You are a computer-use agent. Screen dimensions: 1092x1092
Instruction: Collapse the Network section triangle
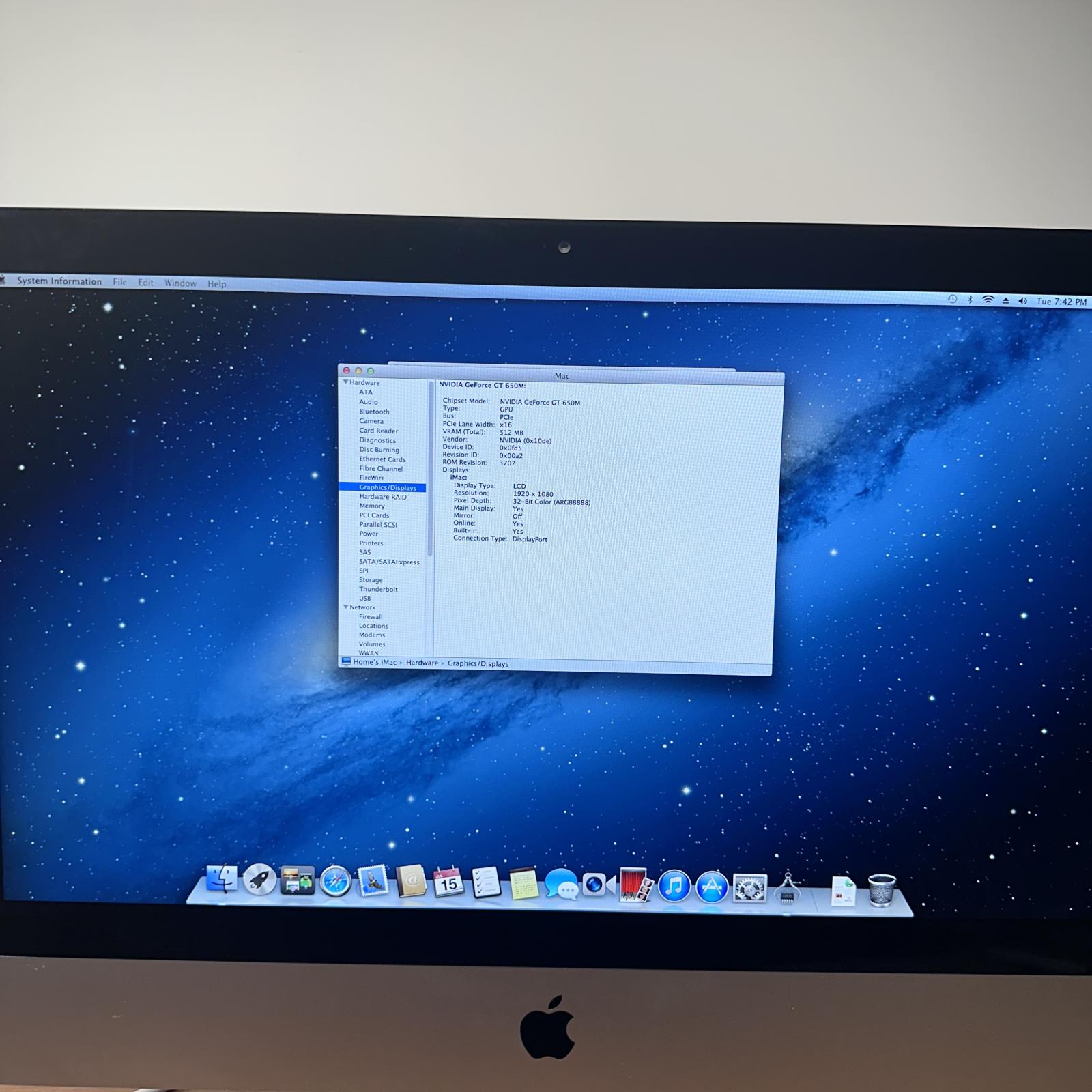[x=345, y=607]
